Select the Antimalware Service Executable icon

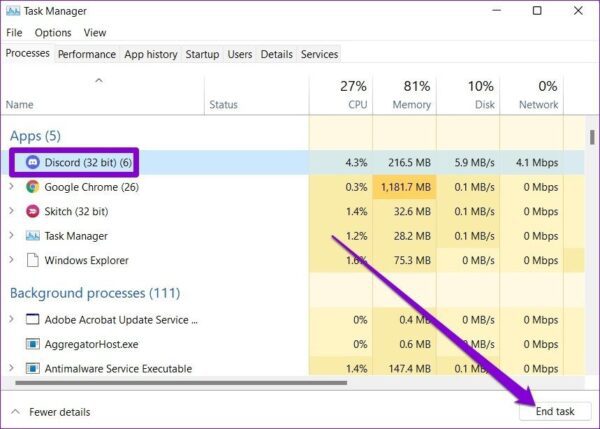point(33,368)
